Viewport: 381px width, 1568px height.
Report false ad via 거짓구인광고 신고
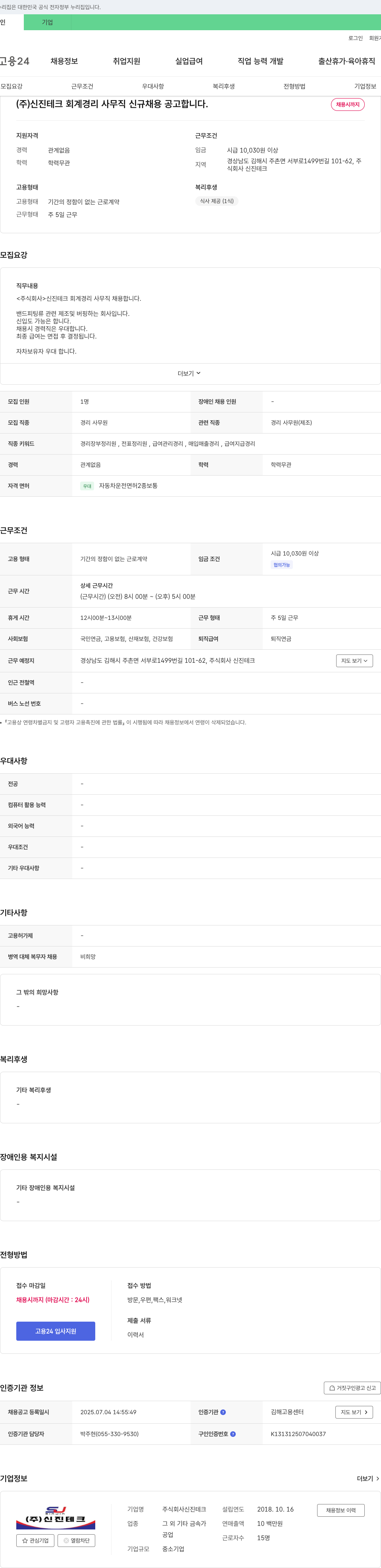click(352, 1387)
